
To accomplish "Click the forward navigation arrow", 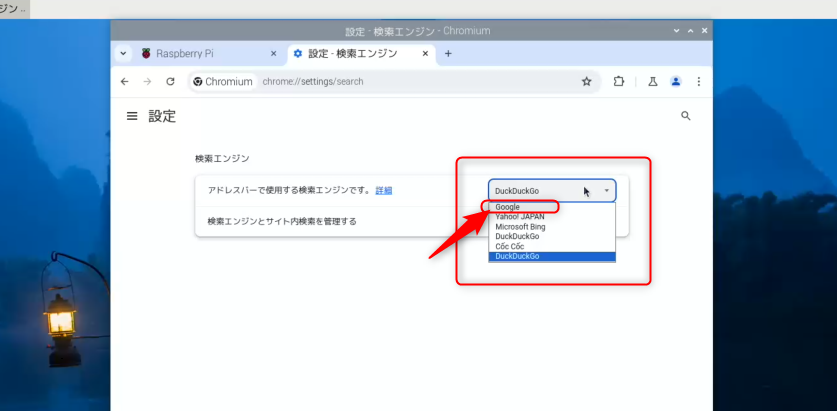I will point(147,82).
